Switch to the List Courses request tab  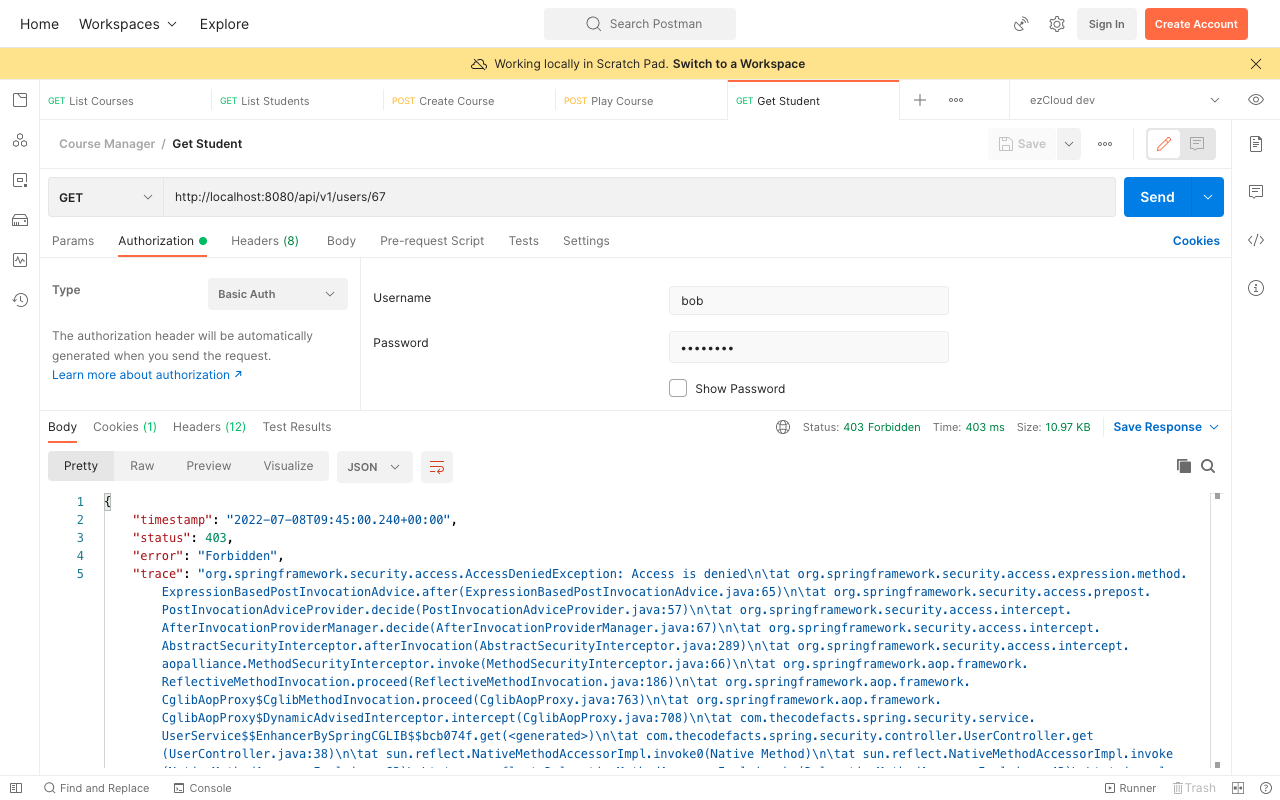click(126, 100)
